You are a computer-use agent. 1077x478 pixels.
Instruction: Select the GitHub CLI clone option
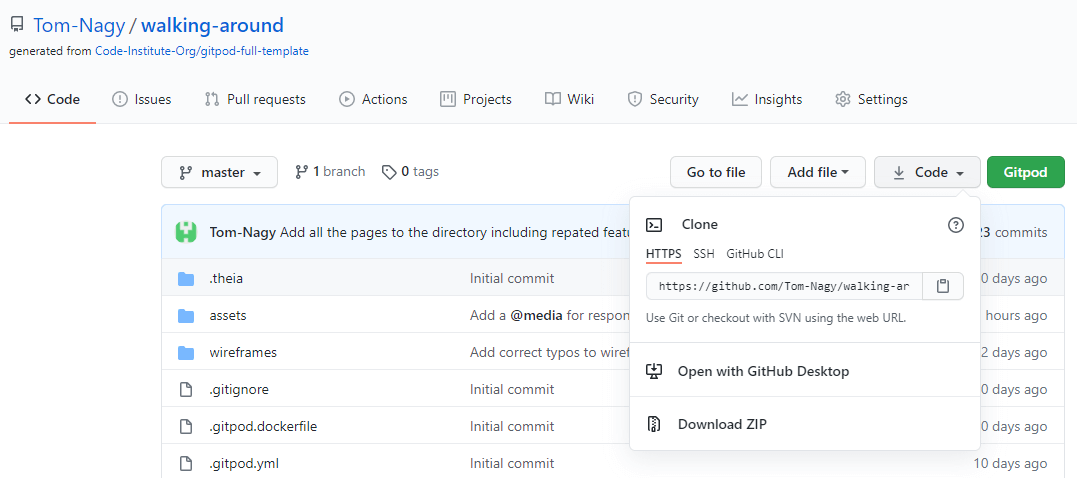[x=755, y=254]
